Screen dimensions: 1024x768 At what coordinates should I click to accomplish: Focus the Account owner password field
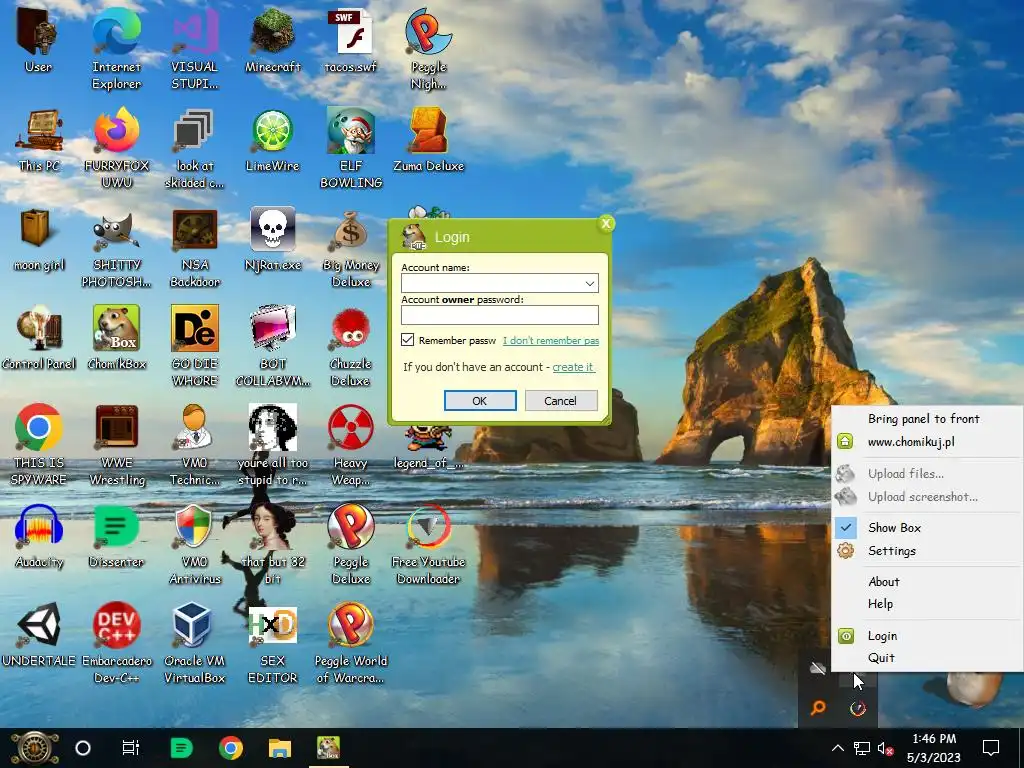500,315
